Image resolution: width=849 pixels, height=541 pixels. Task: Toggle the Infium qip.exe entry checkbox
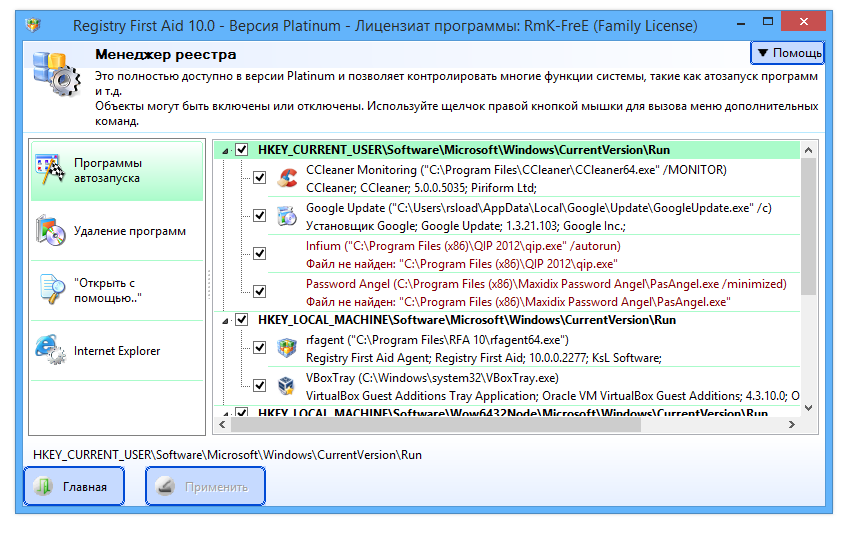click(260, 253)
